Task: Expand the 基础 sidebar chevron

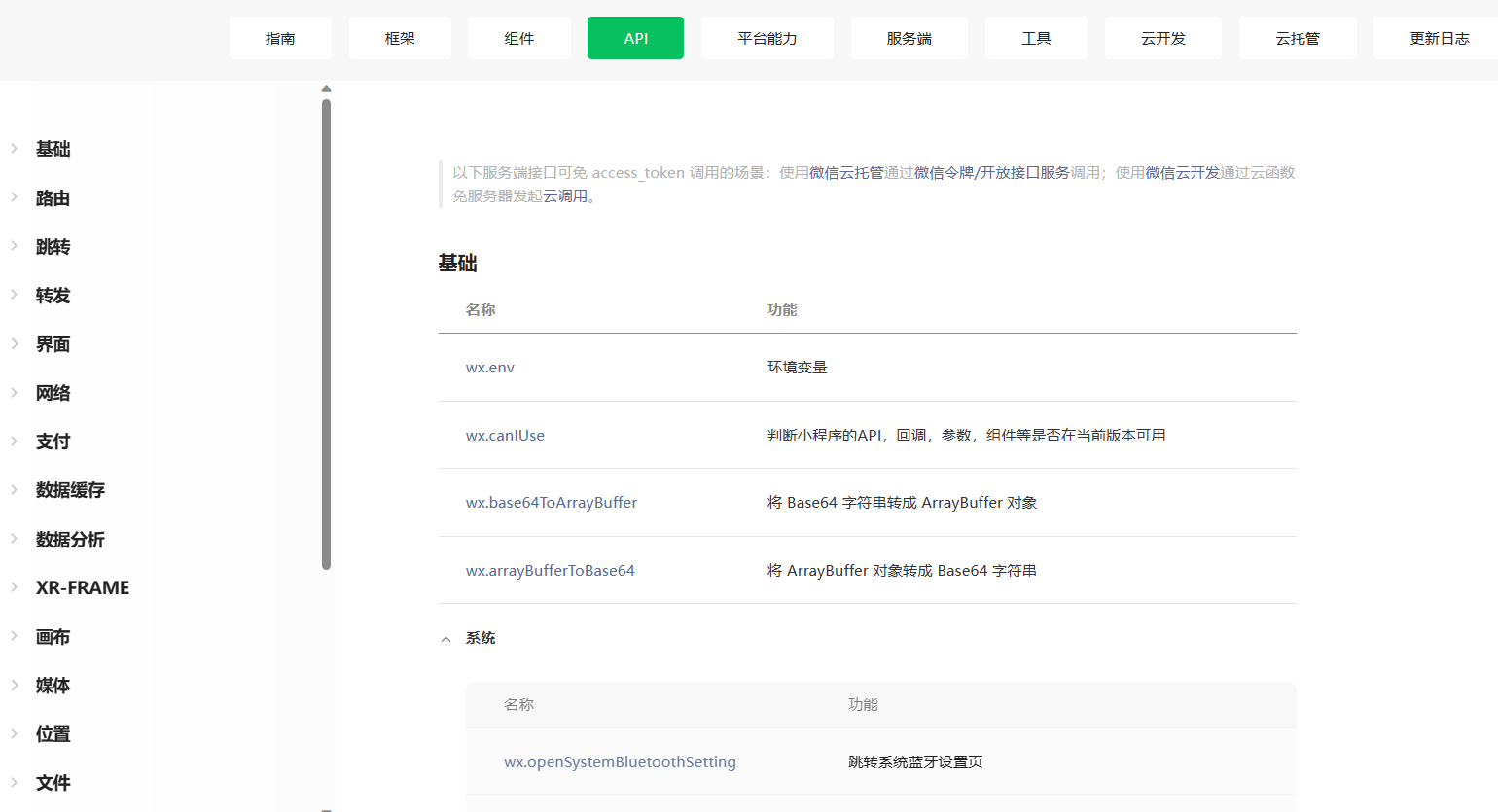Action: point(15,149)
